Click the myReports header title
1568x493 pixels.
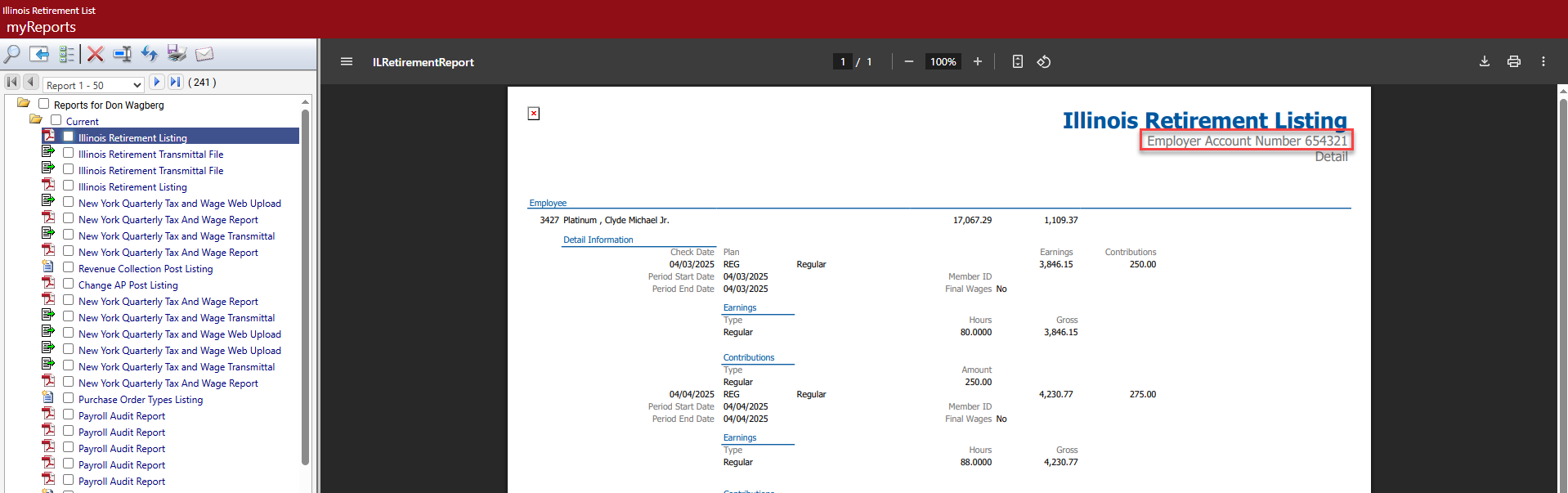(41, 27)
